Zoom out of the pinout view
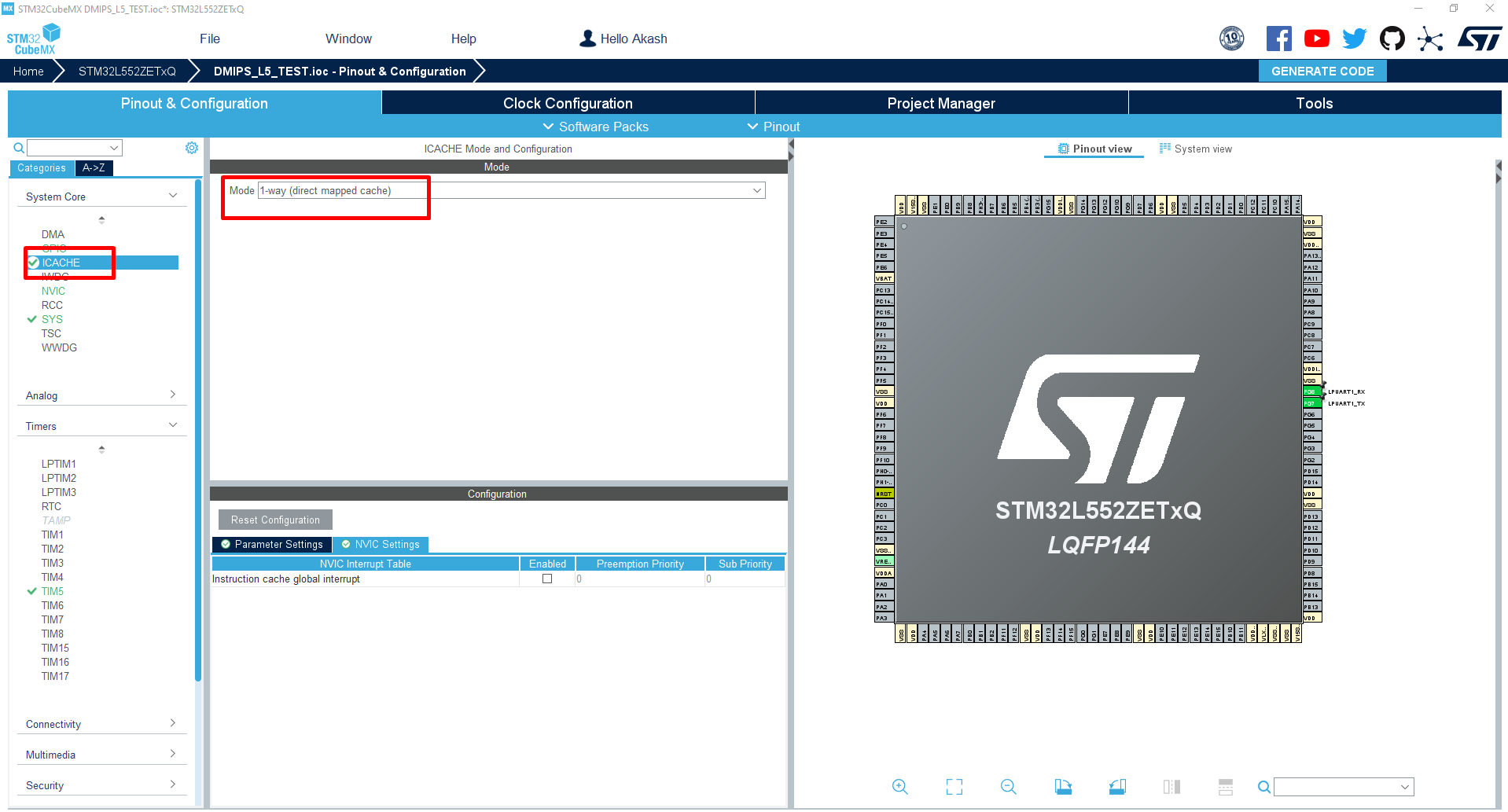 coord(1009,786)
